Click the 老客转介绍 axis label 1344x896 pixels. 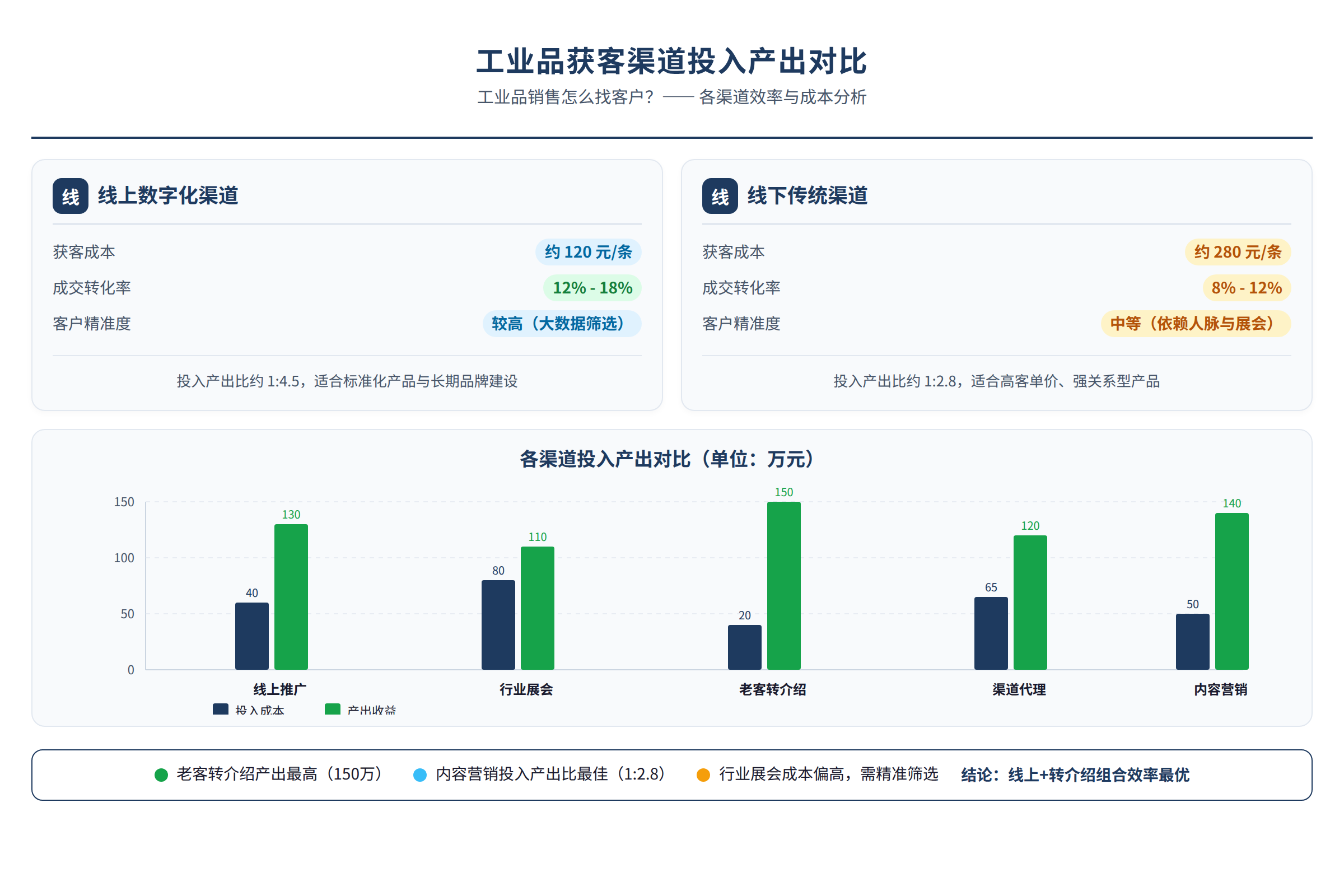pyautogui.click(x=773, y=690)
